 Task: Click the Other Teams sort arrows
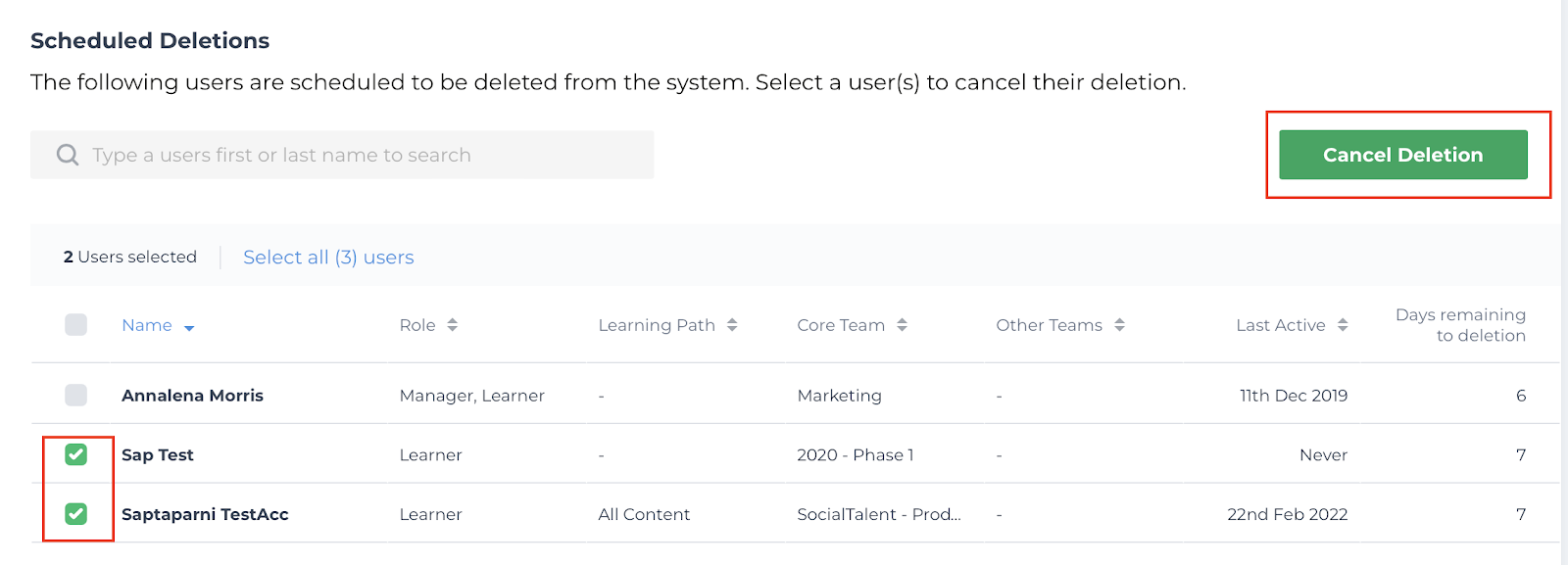1119,325
